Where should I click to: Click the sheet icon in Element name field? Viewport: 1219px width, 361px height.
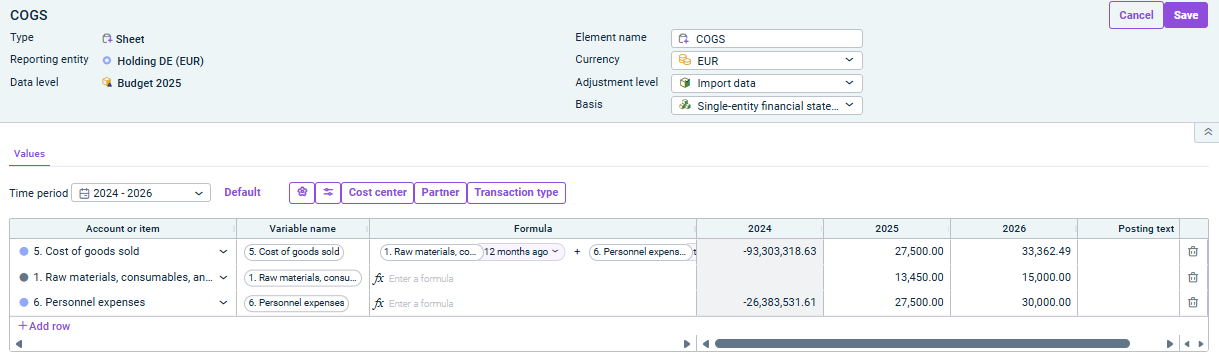click(685, 39)
